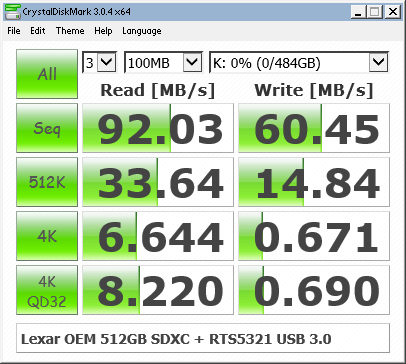Image resolution: width=406 pixels, height=364 pixels.
Task: Click the Write [MB/s] column header
Action: (x=314, y=90)
